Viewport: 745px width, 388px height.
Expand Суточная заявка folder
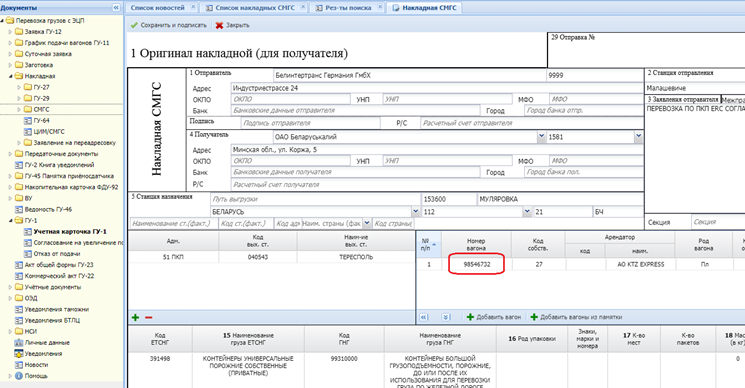pos(10,54)
